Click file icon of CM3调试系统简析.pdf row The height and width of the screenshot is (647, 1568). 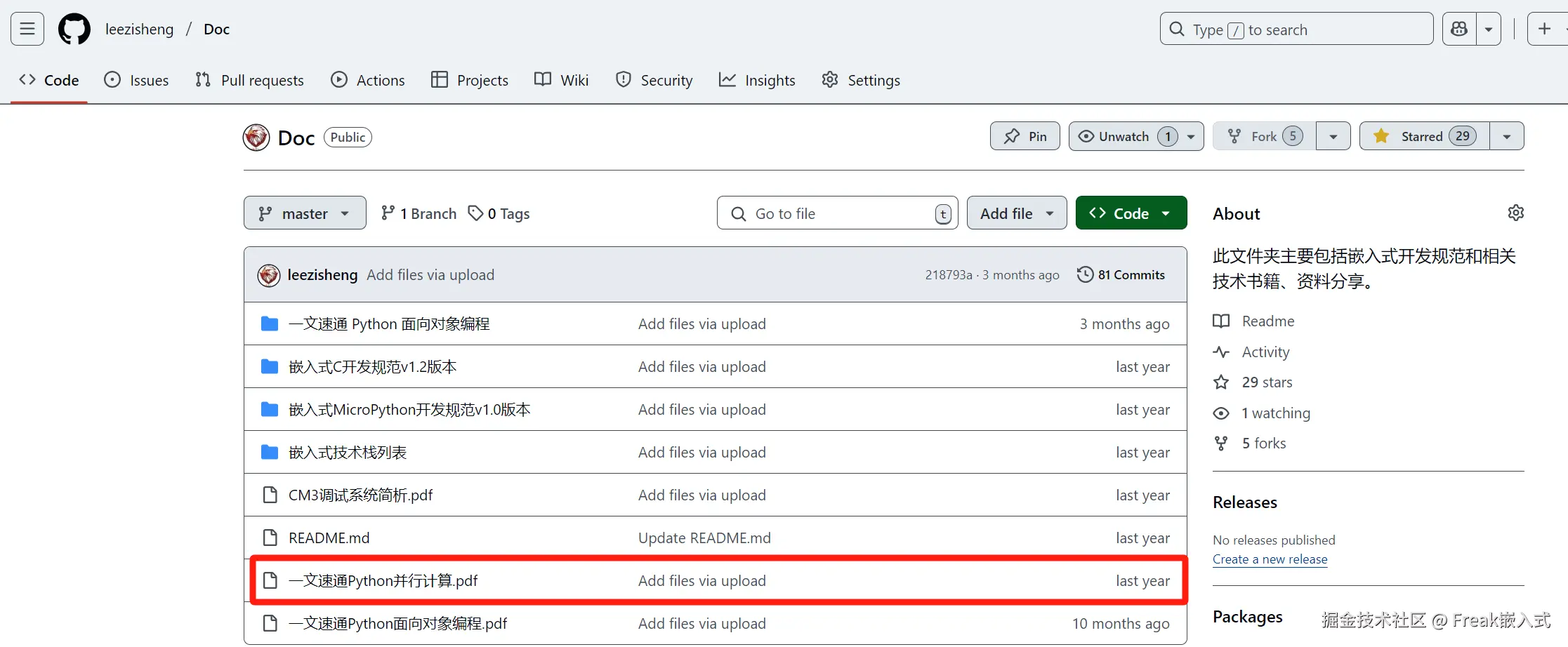(270, 495)
